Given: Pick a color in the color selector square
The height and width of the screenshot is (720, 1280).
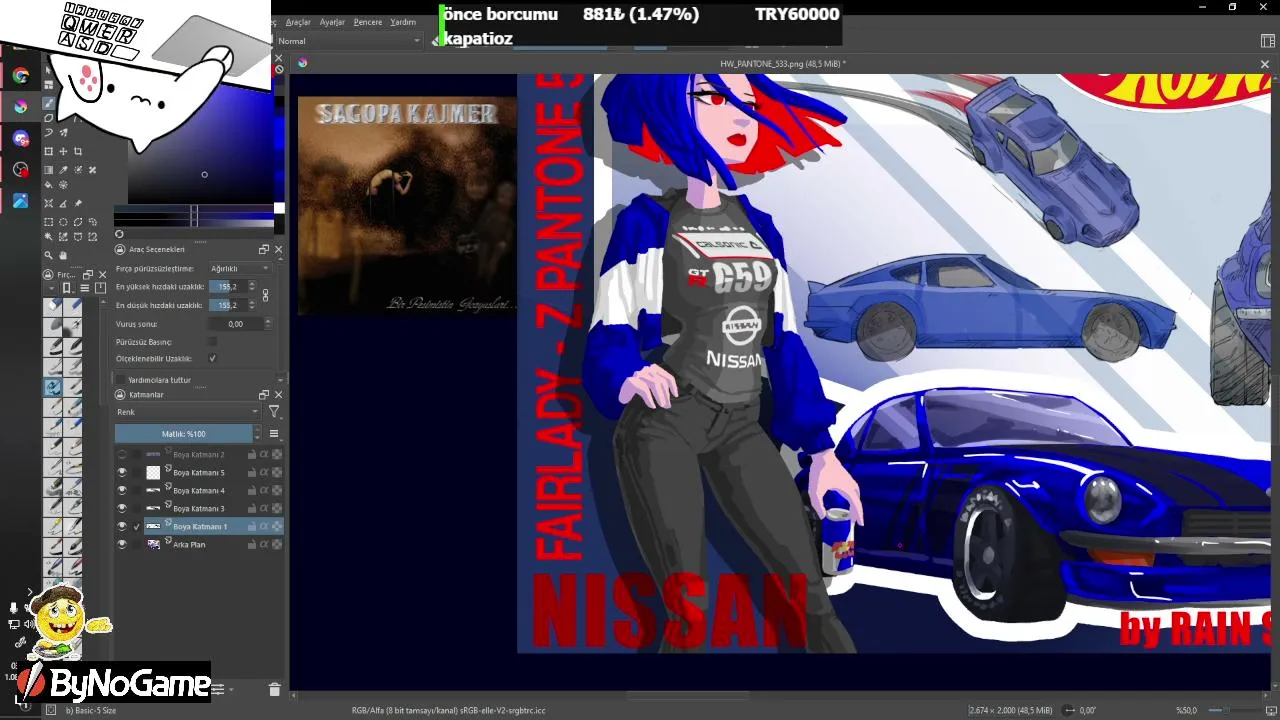Looking at the screenshot, I should tap(200, 145).
